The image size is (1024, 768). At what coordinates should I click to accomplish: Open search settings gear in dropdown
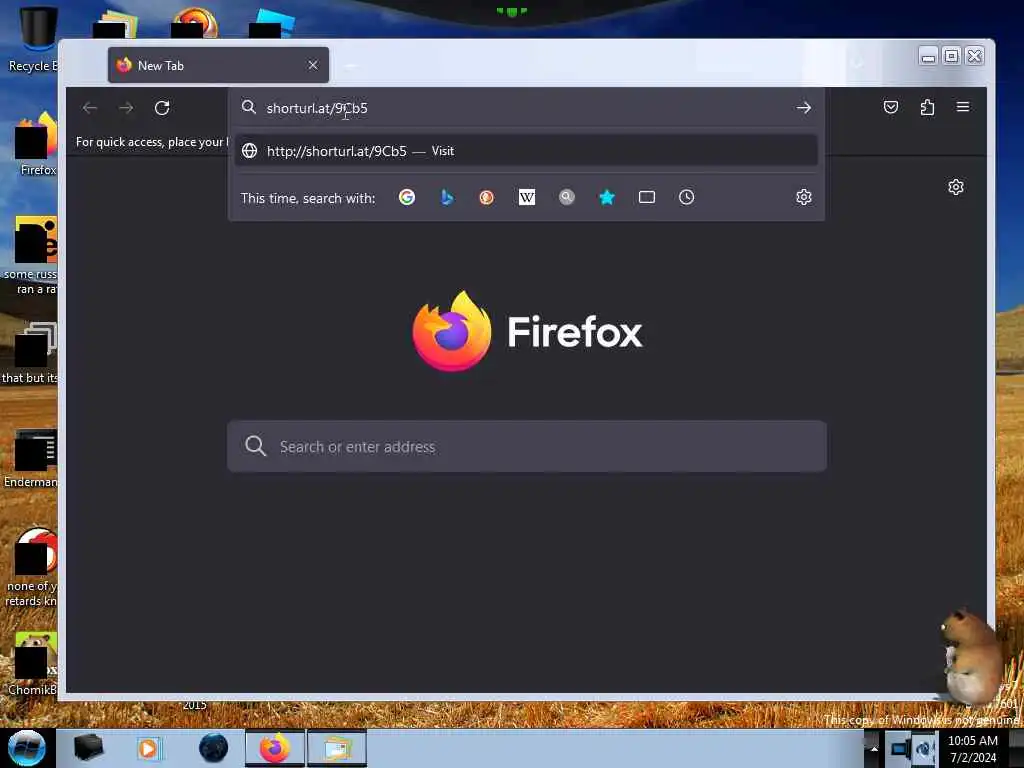coord(804,197)
